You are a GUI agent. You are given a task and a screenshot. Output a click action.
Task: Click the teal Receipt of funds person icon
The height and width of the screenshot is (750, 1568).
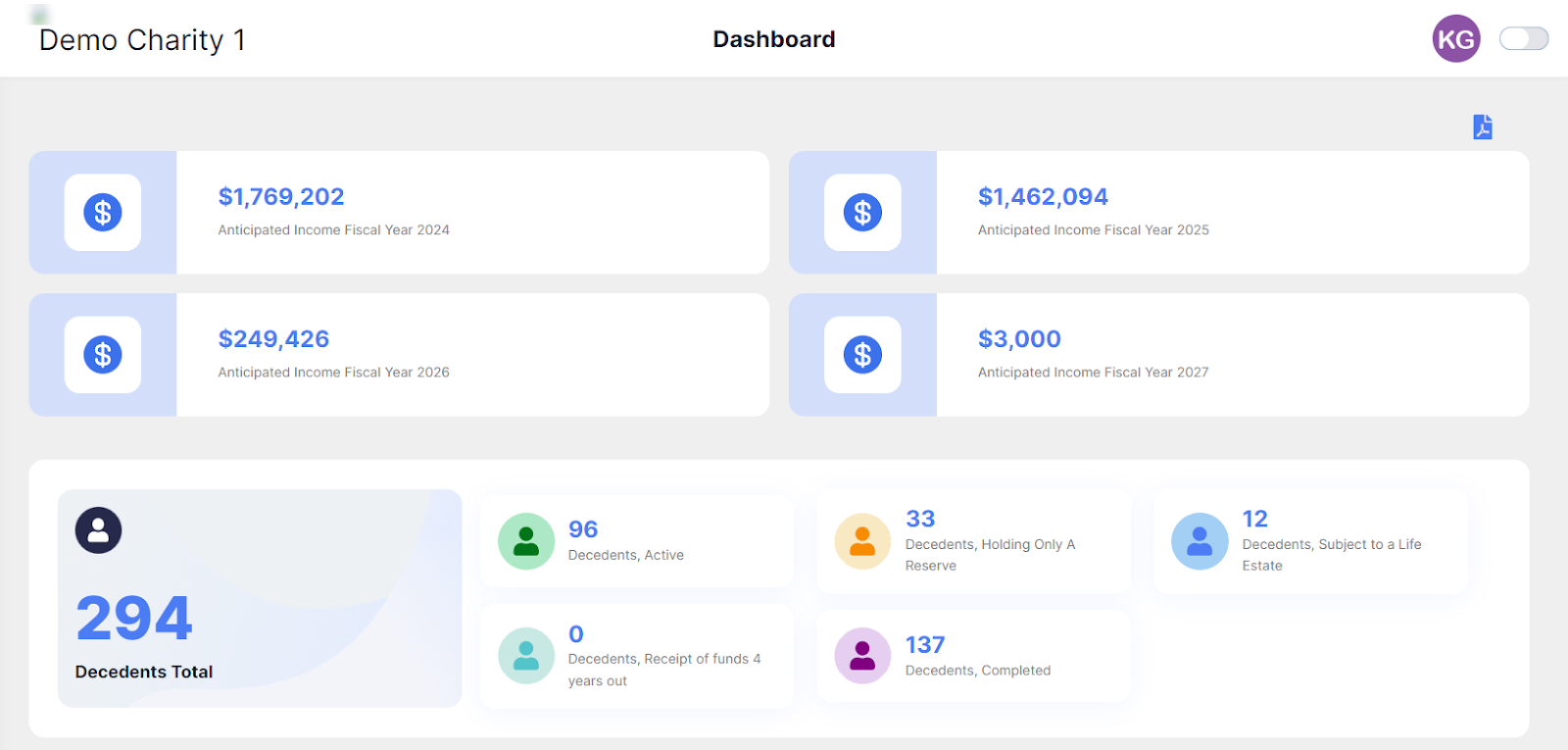(x=526, y=656)
